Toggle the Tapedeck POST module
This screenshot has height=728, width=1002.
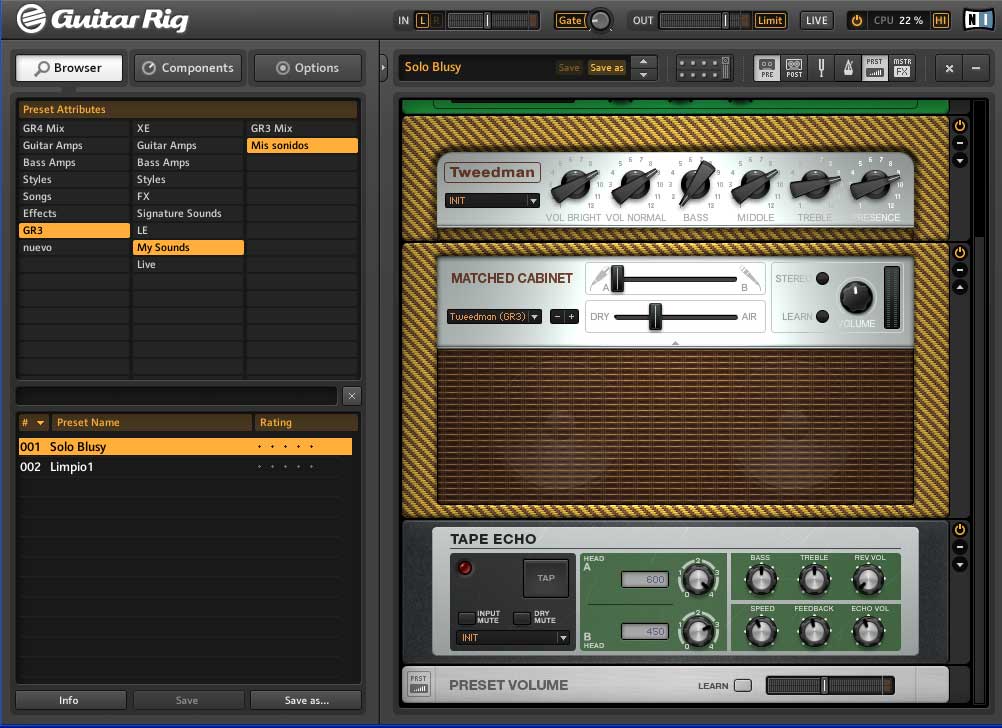click(794, 68)
